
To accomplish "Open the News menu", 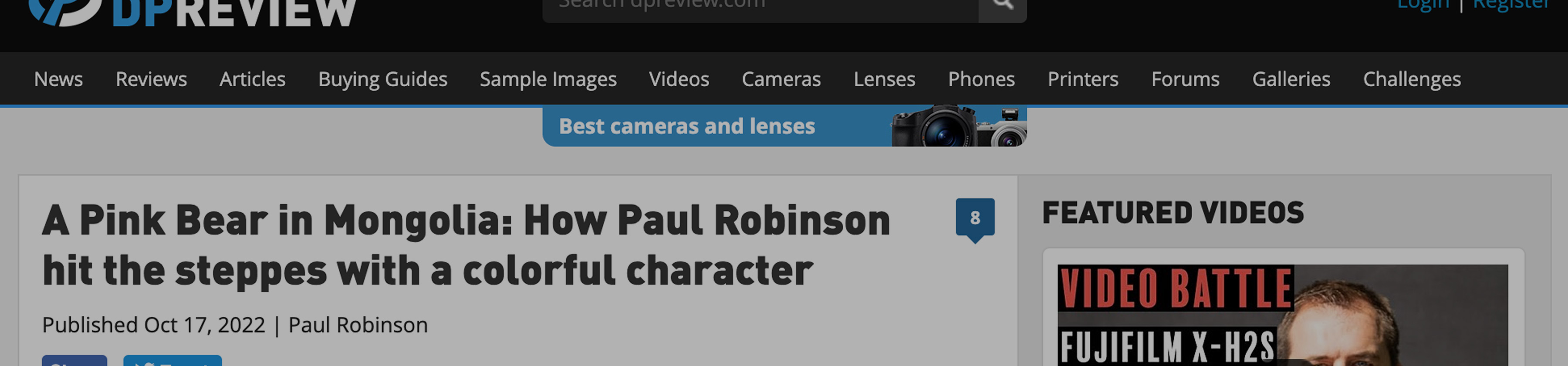I will (x=58, y=79).
